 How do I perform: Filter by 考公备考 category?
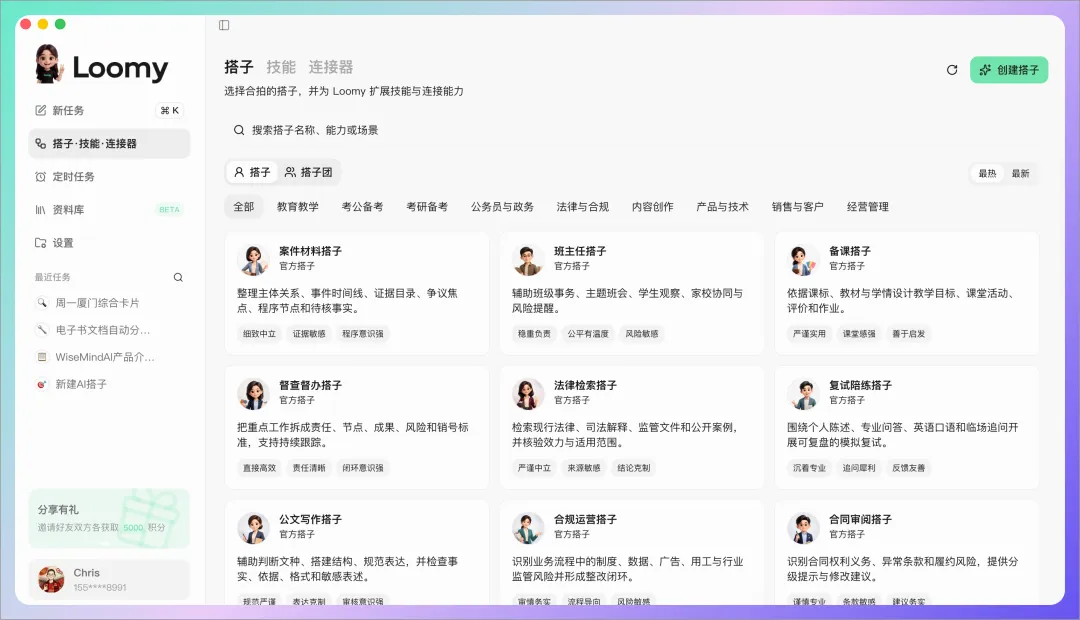tap(362, 207)
